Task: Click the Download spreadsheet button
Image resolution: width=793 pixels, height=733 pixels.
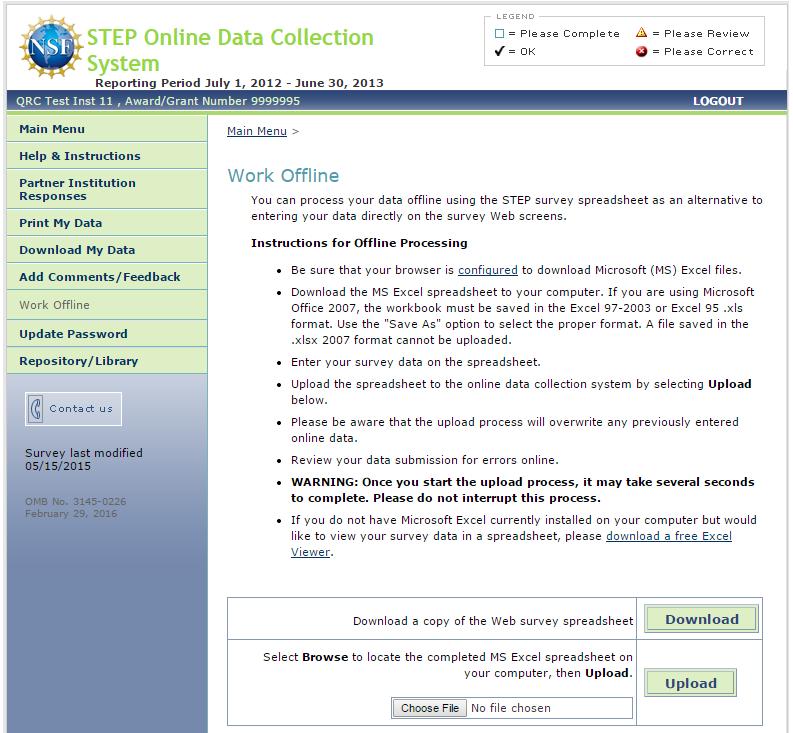Action: coord(701,619)
